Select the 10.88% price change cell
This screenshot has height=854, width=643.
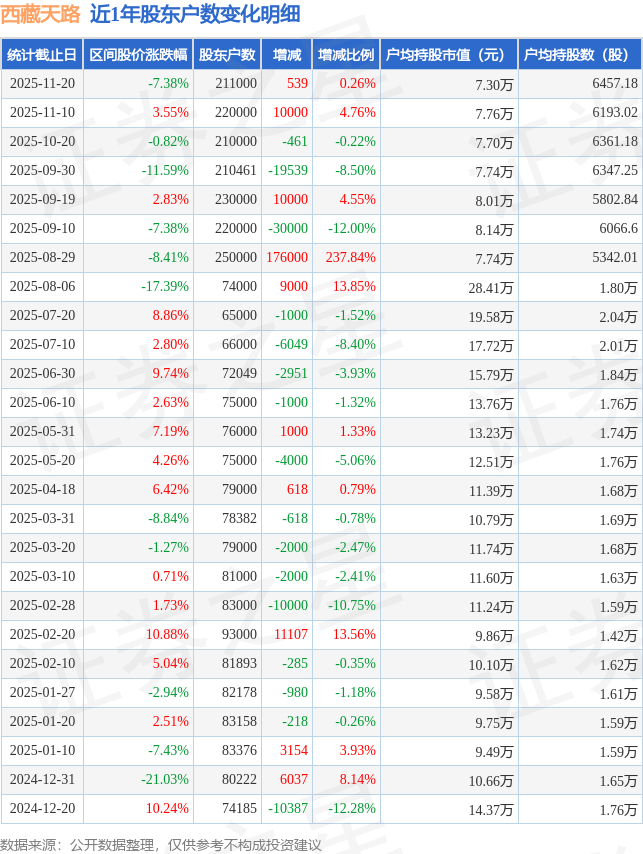point(168,634)
